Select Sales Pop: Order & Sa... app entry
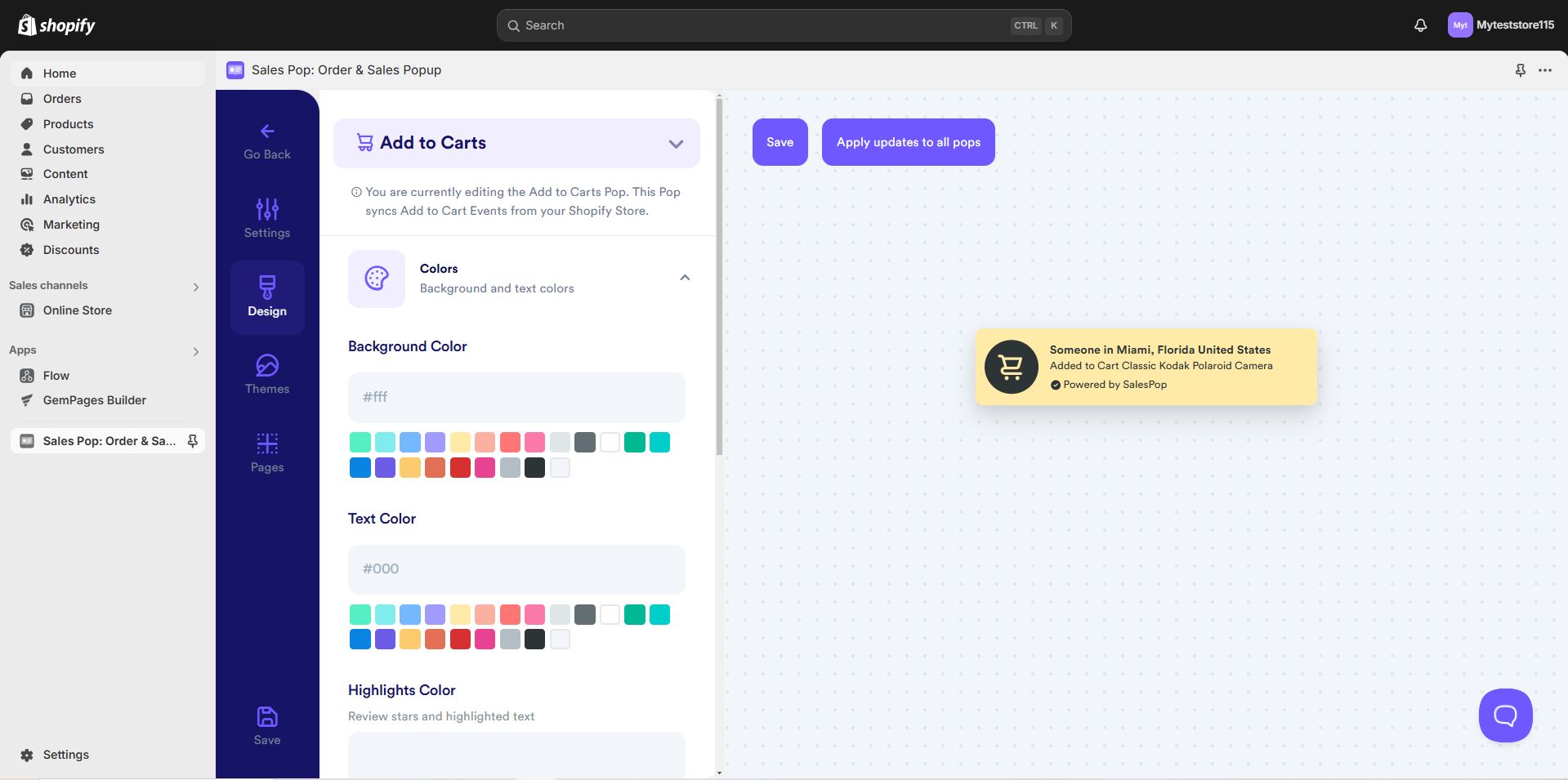This screenshot has width=1568, height=780. coord(108,441)
